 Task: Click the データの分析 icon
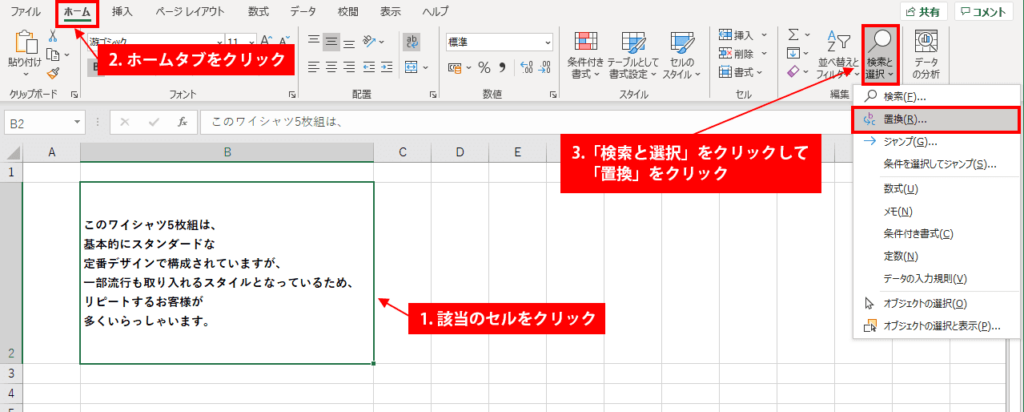pos(925,55)
